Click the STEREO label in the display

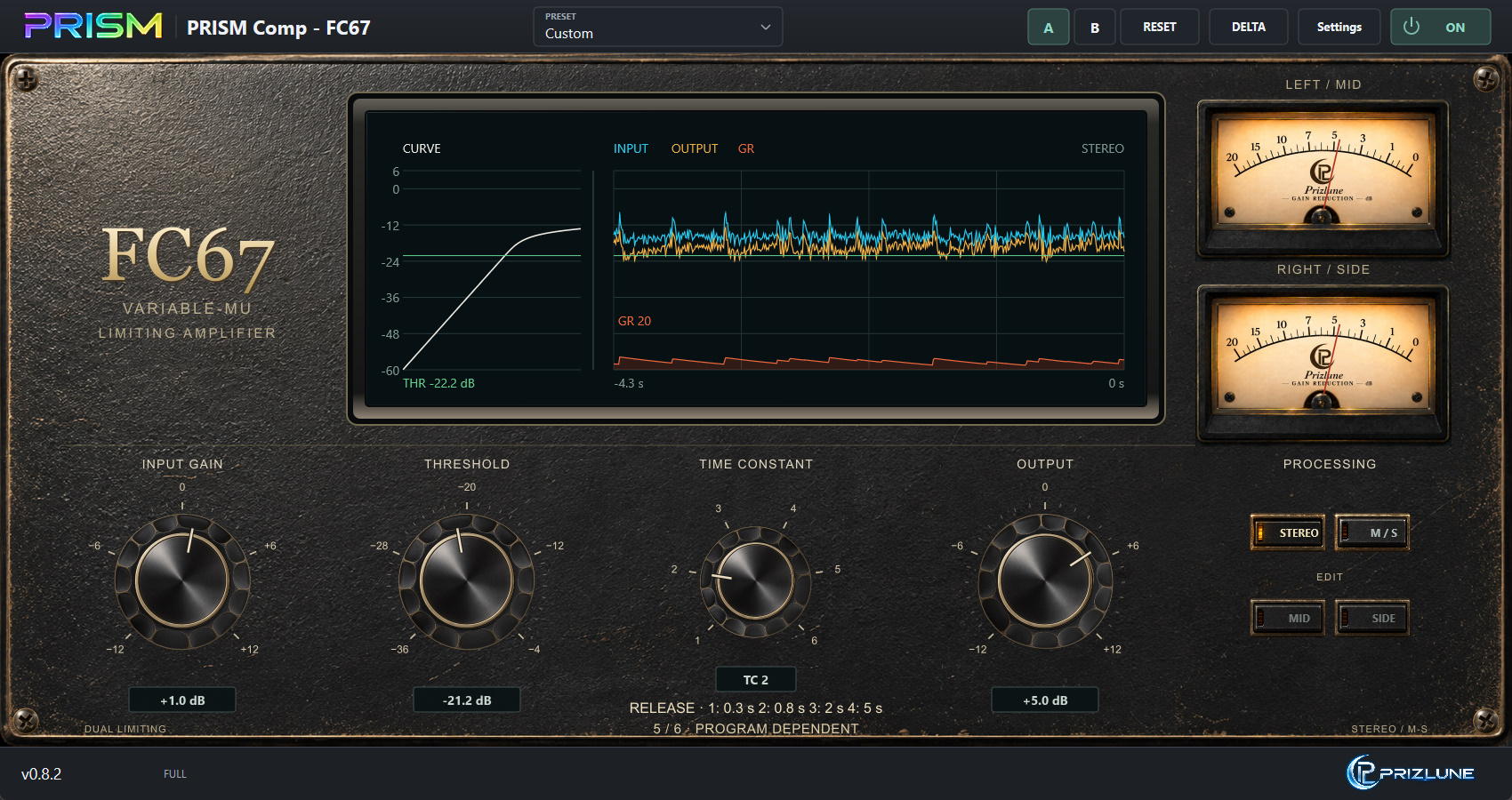click(1103, 148)
